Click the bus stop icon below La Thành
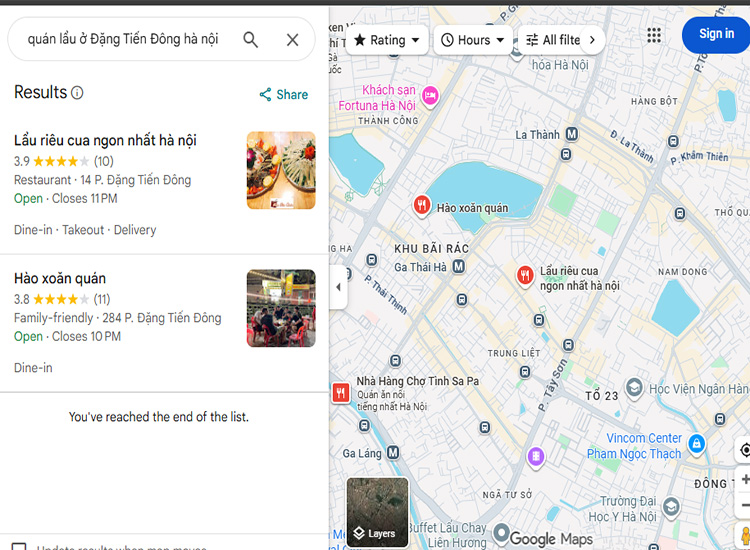Image resolution: width=750 pixels, height=550 pixels. (566, 154)
